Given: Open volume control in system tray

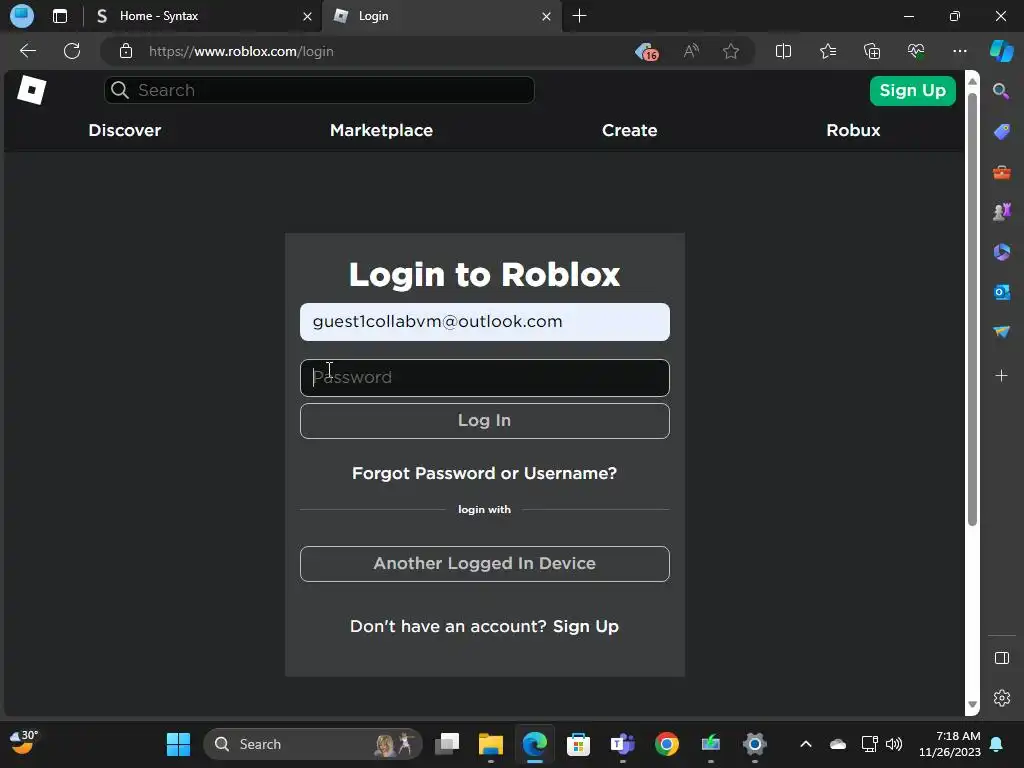Looking at the screenshot, I should [894, 744].
